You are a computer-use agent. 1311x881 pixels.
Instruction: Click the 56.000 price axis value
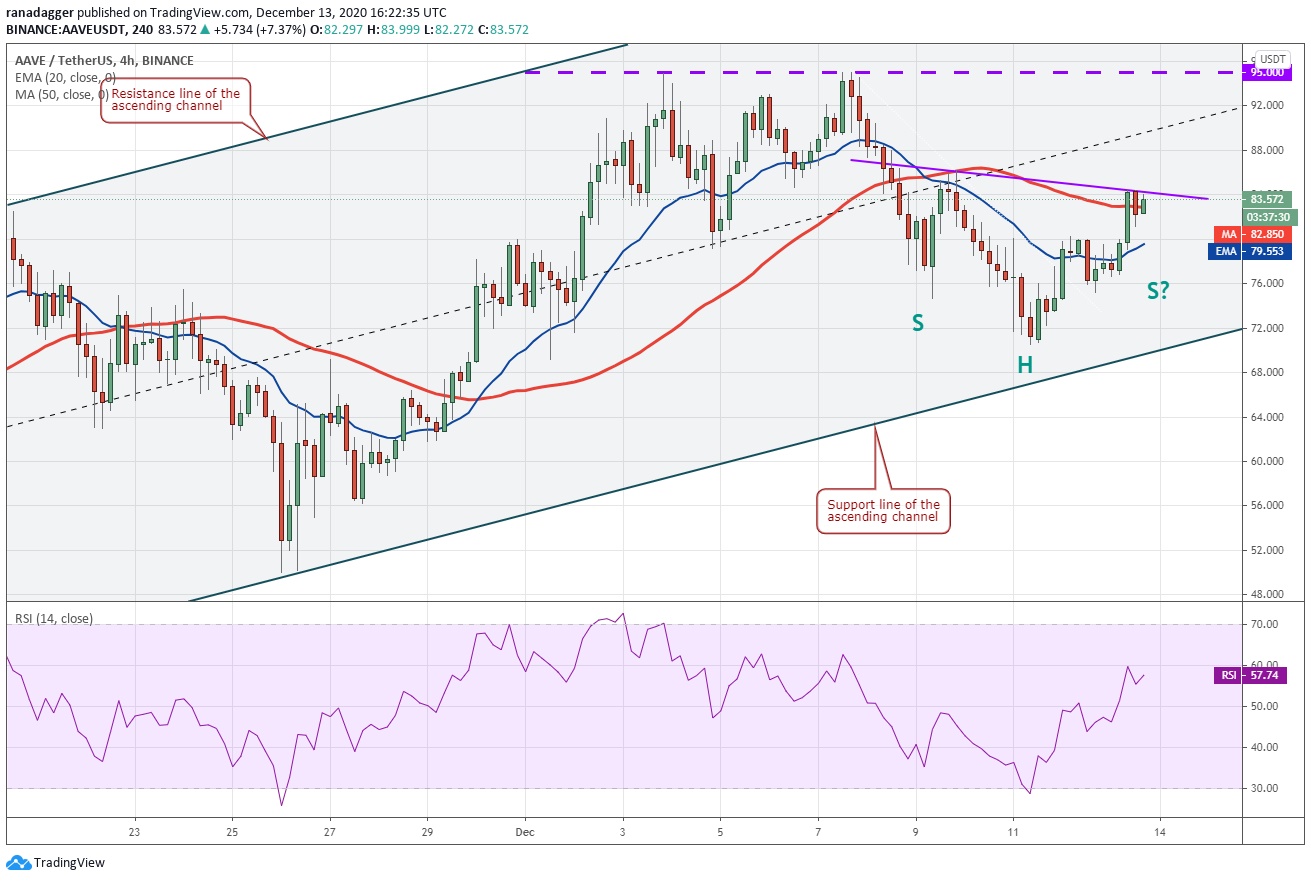coord(1268,505)
